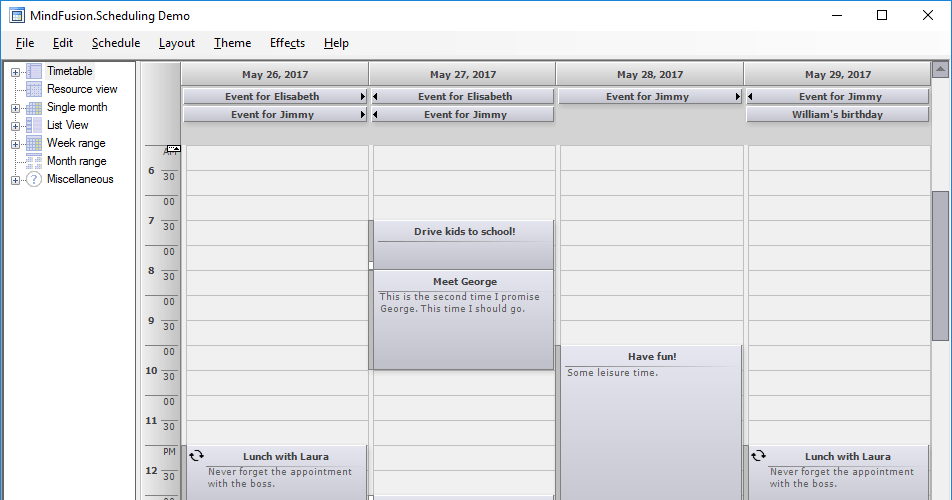Screen dimensions: 952x500
Task: Select the Have fun! appointment
Action: [x=651, y=423]
